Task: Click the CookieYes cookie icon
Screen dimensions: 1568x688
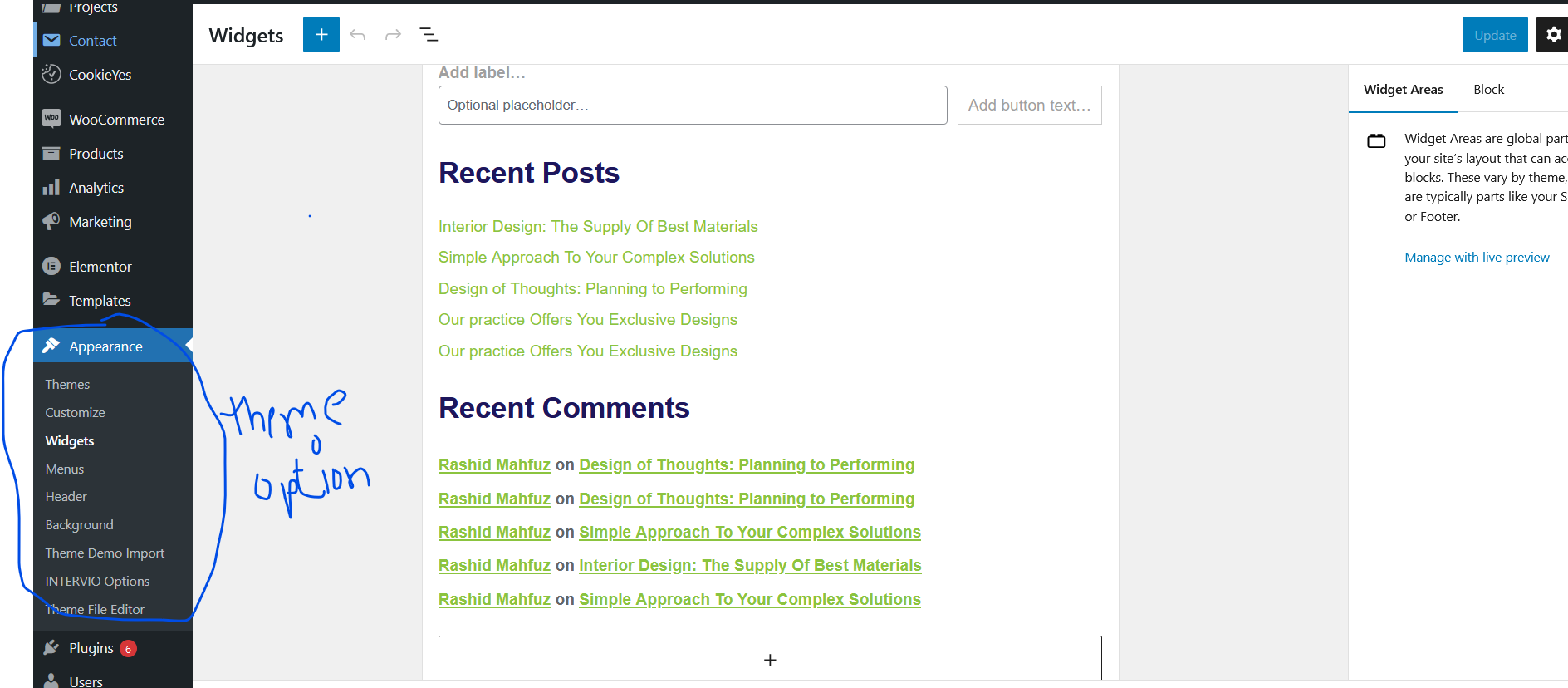Action: click(x=51, y=74)
